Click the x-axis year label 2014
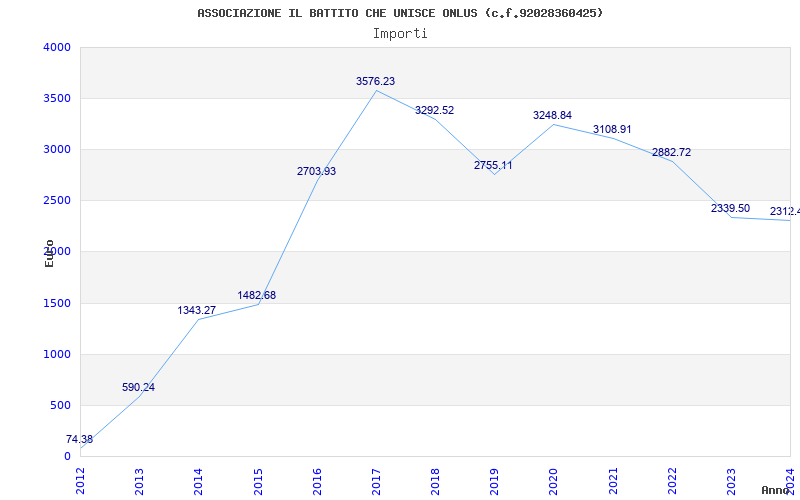This screenshot has width=800, height=500. coord(199,481)
